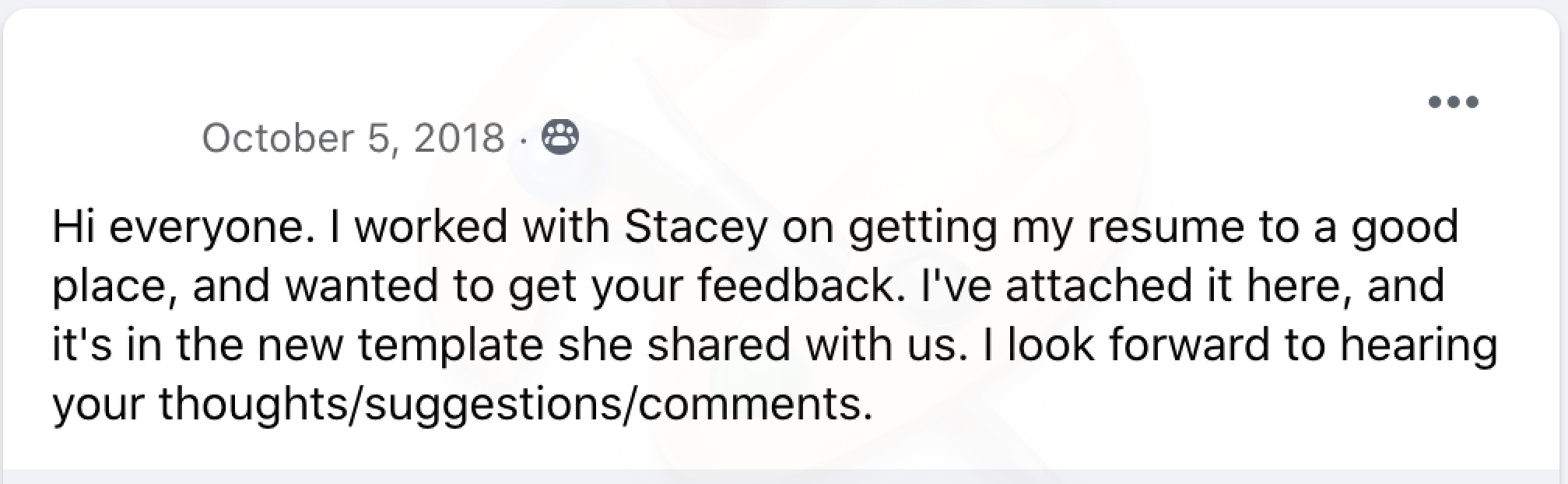Click the word "October" in the post date
The height and width of the screenshot is (484, 1568).
click(x=278, y=139)
